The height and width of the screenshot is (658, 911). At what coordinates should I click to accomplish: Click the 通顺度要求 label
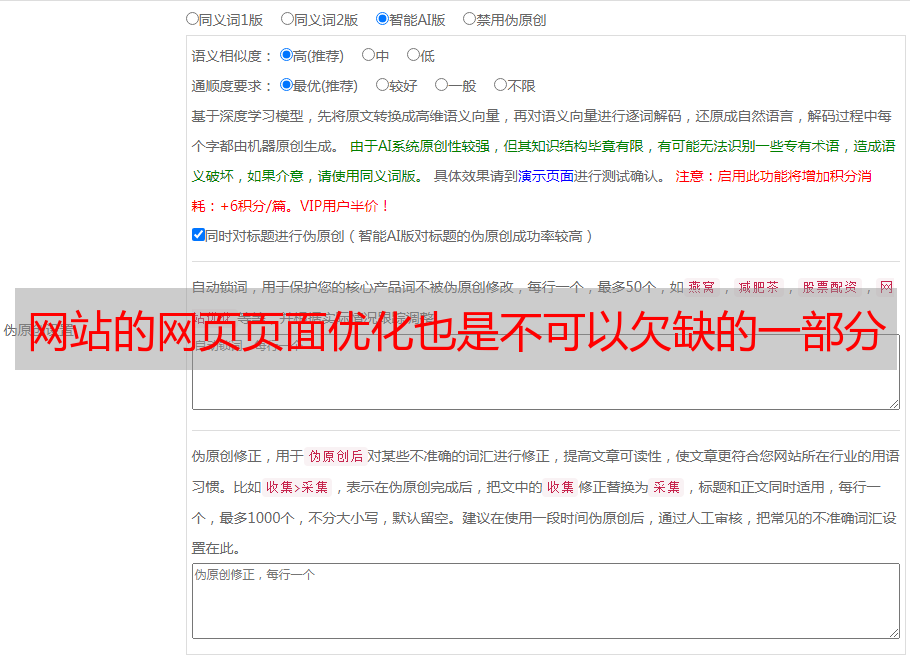232,86
